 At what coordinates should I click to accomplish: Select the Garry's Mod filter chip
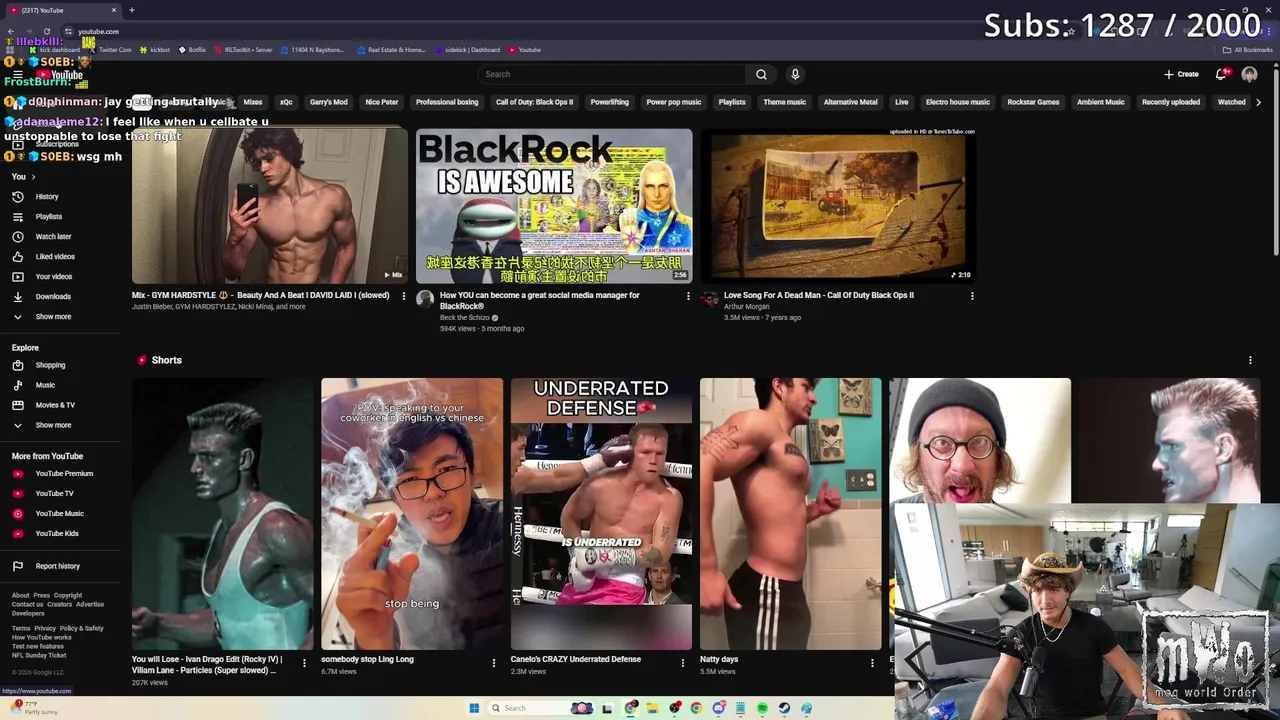(x=328, y=102)
